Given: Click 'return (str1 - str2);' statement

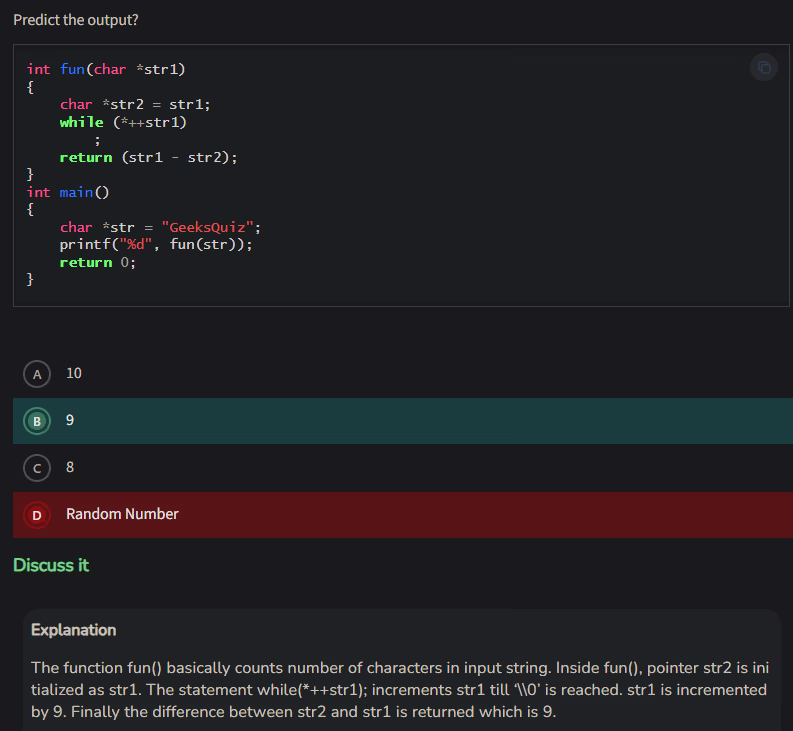Looking at the screenshot, I should coord(148,157).
